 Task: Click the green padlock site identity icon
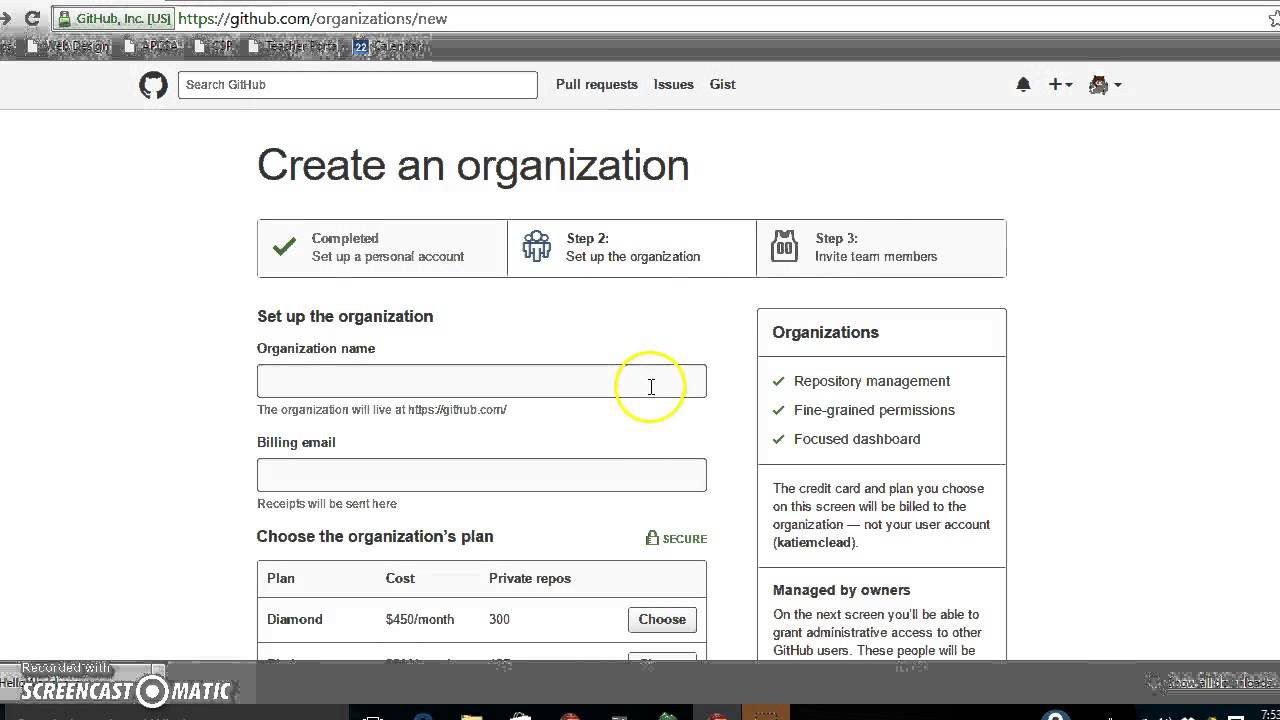pos(64,18)
